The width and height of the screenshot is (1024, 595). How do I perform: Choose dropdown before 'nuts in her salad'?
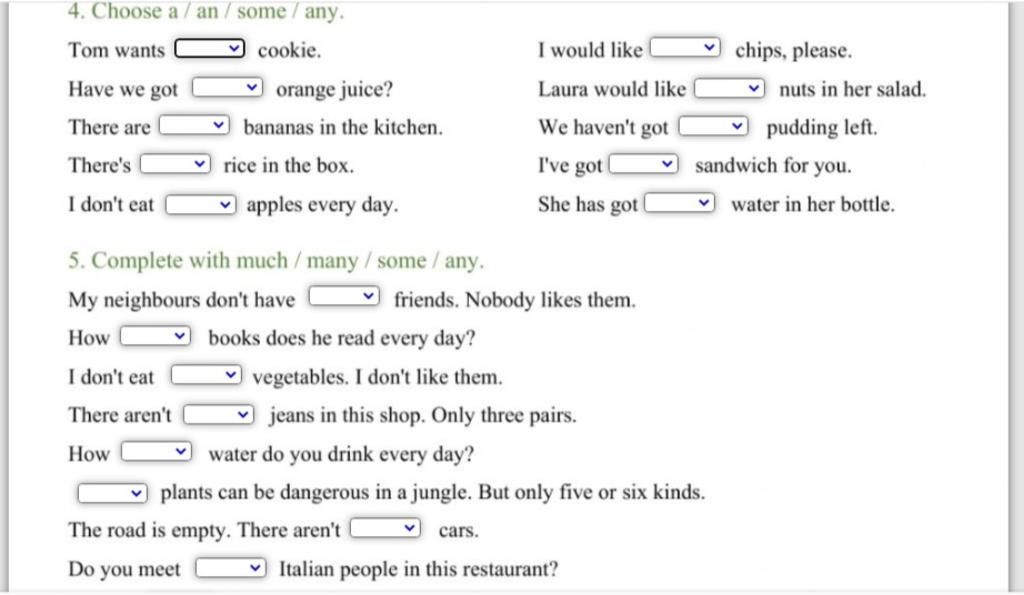coord(729,88)
